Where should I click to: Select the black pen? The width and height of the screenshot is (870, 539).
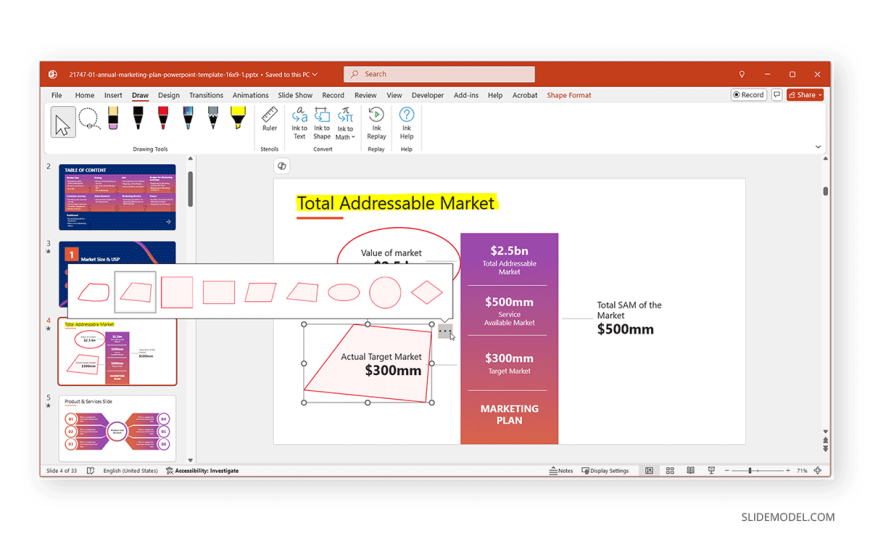click(x=138, y=118)
